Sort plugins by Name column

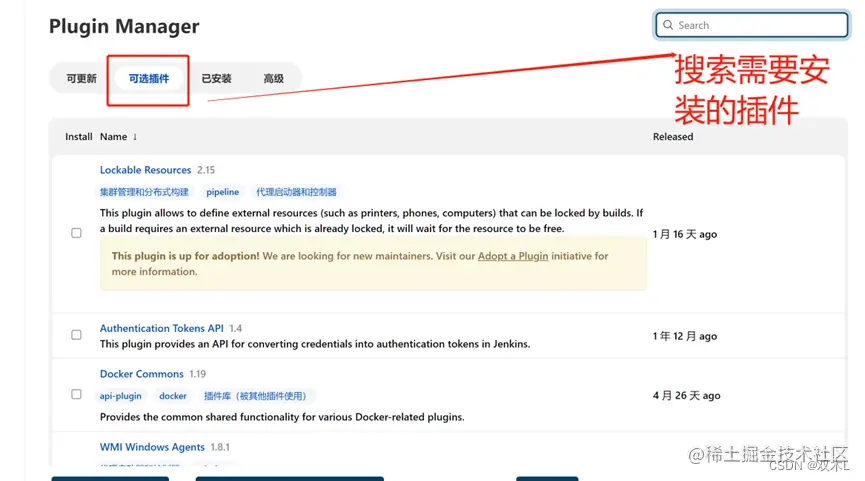tap(118, 137)
